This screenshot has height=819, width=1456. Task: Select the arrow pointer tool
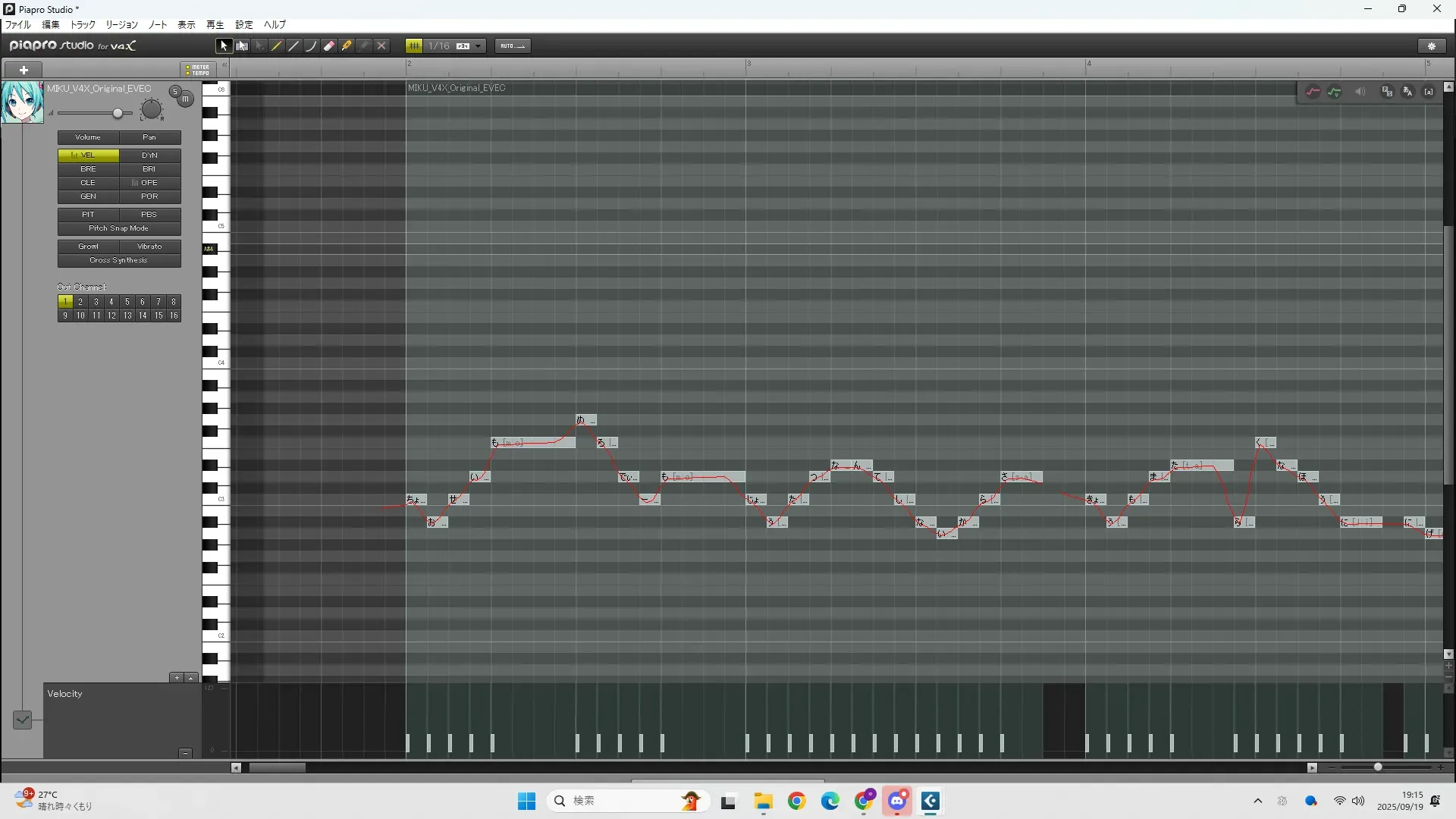tap(223, 46)
